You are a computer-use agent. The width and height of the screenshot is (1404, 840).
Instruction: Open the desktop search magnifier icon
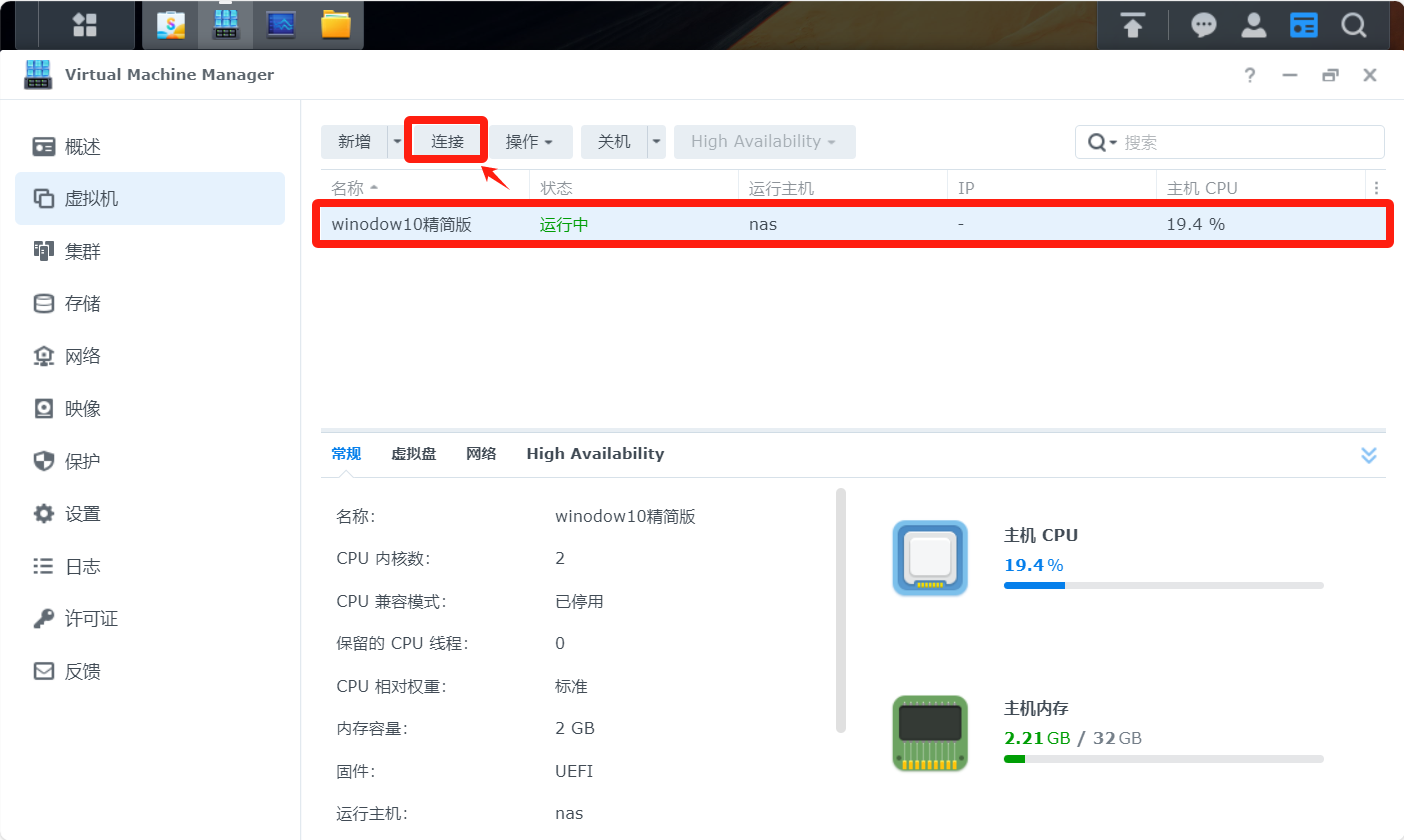[x=1354, y=25]
